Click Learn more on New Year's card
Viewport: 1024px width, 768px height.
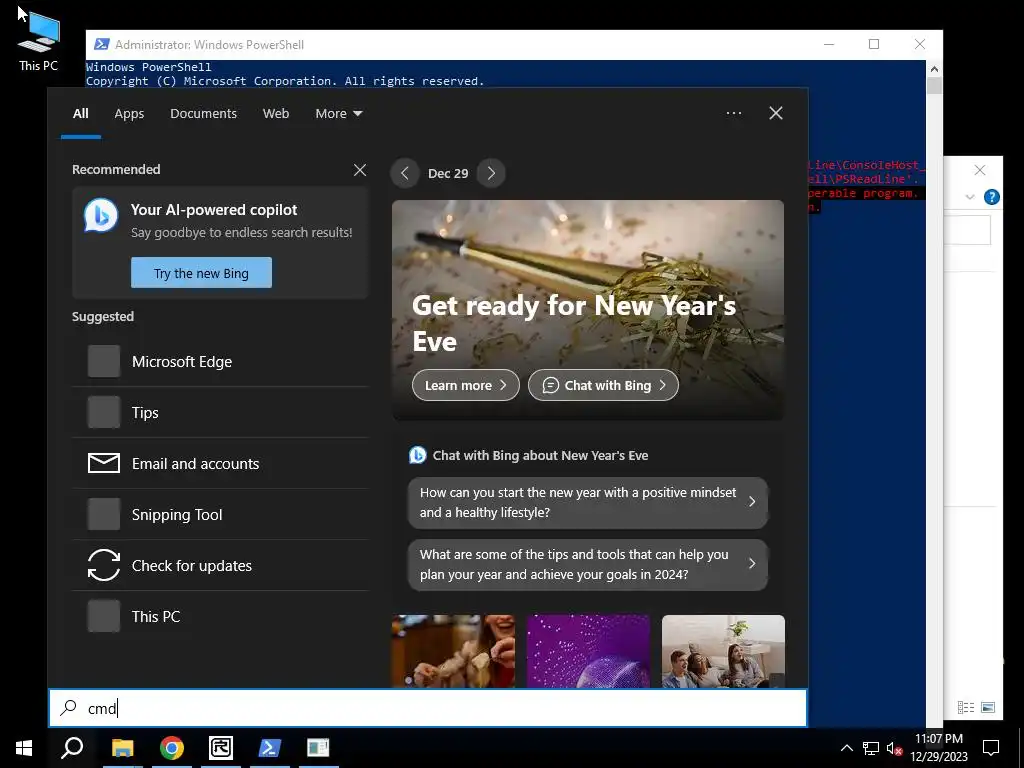tap(466, 385)
